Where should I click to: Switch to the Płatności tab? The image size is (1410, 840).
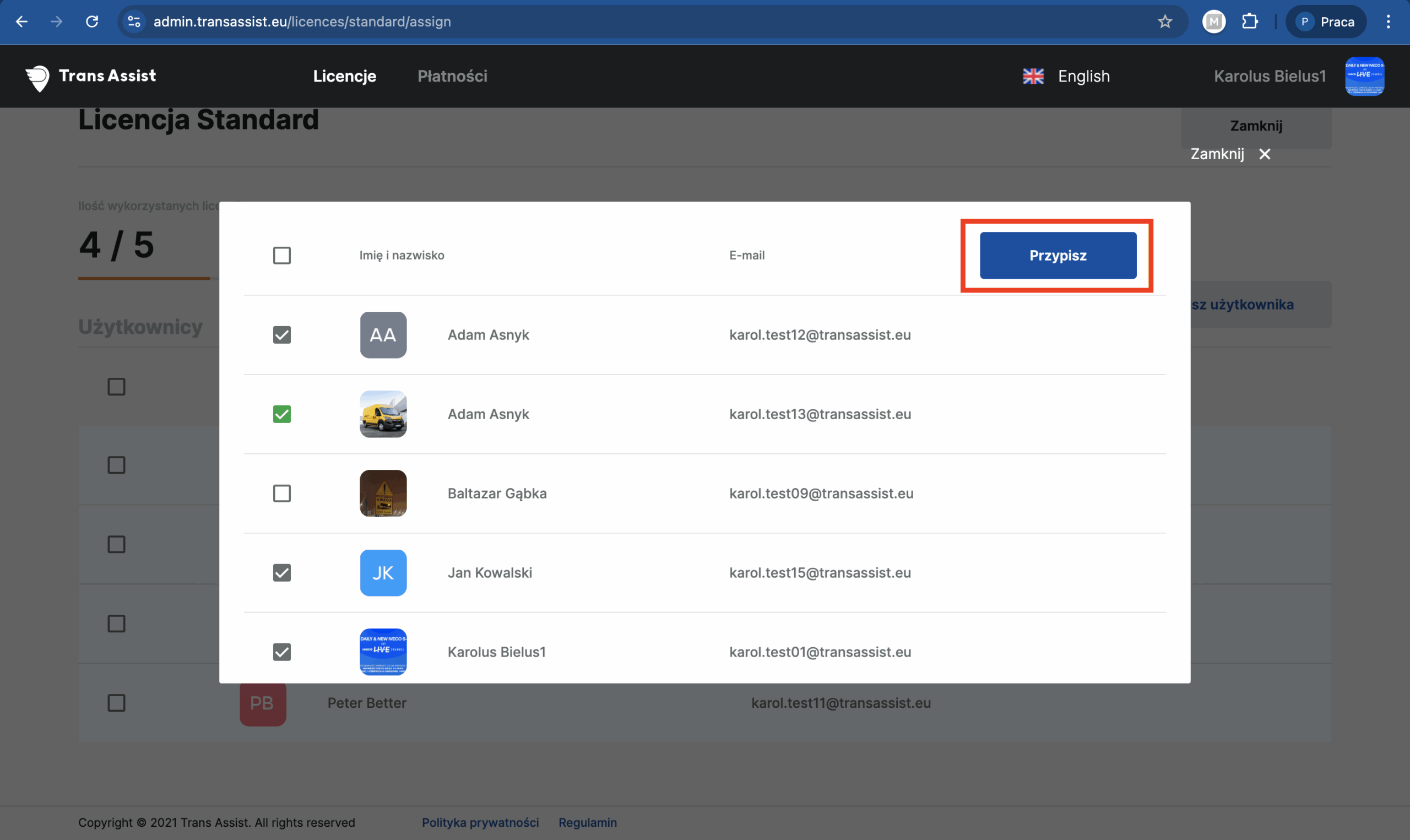[452, 77]
